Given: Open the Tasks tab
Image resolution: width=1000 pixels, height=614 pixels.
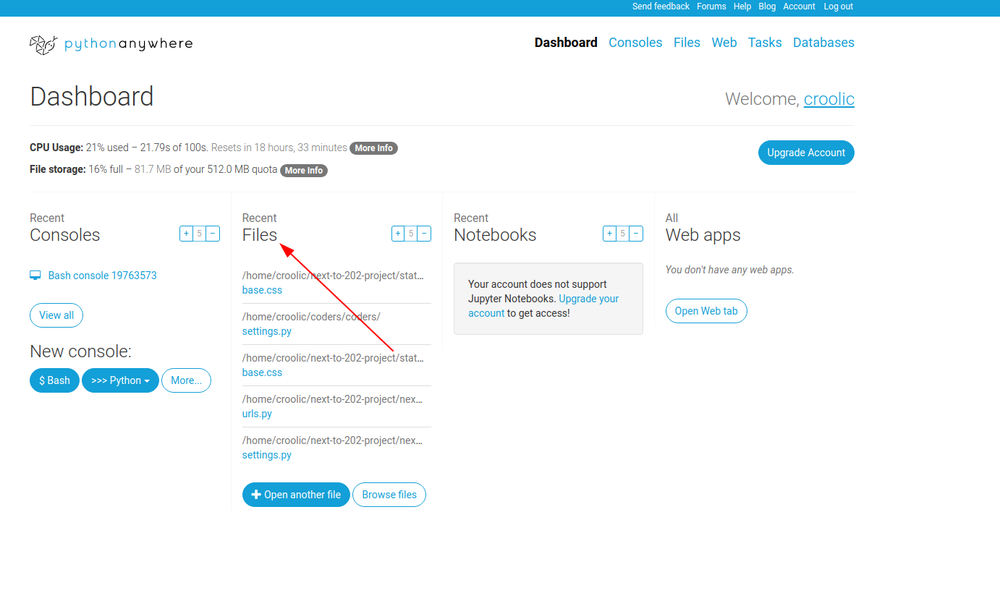Looking at the screenshot, I should click(x=765, y=43).
